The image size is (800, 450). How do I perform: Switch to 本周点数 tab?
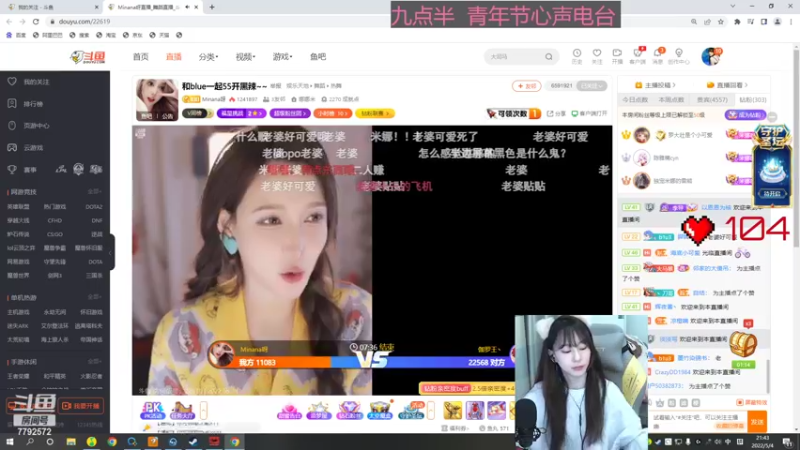(671, 99)
